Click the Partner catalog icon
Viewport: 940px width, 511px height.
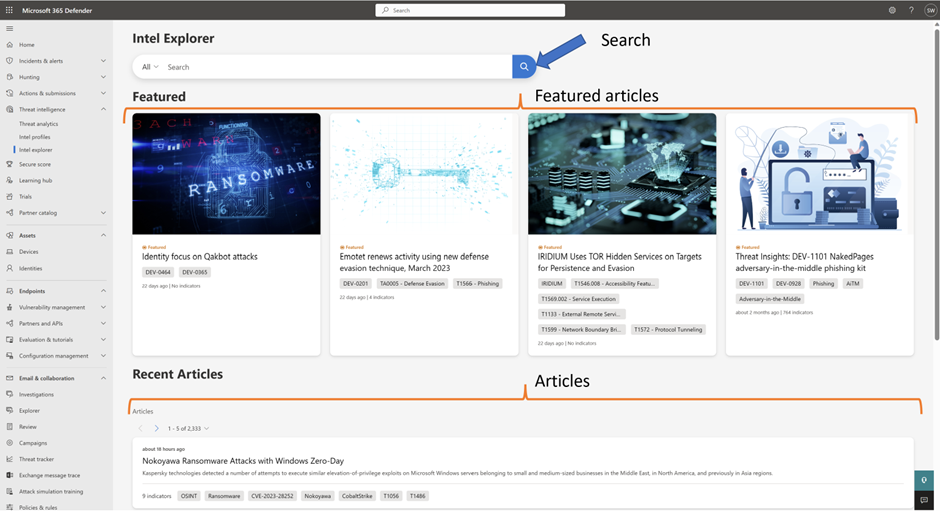pyautogui.click(x=10, y=213)
